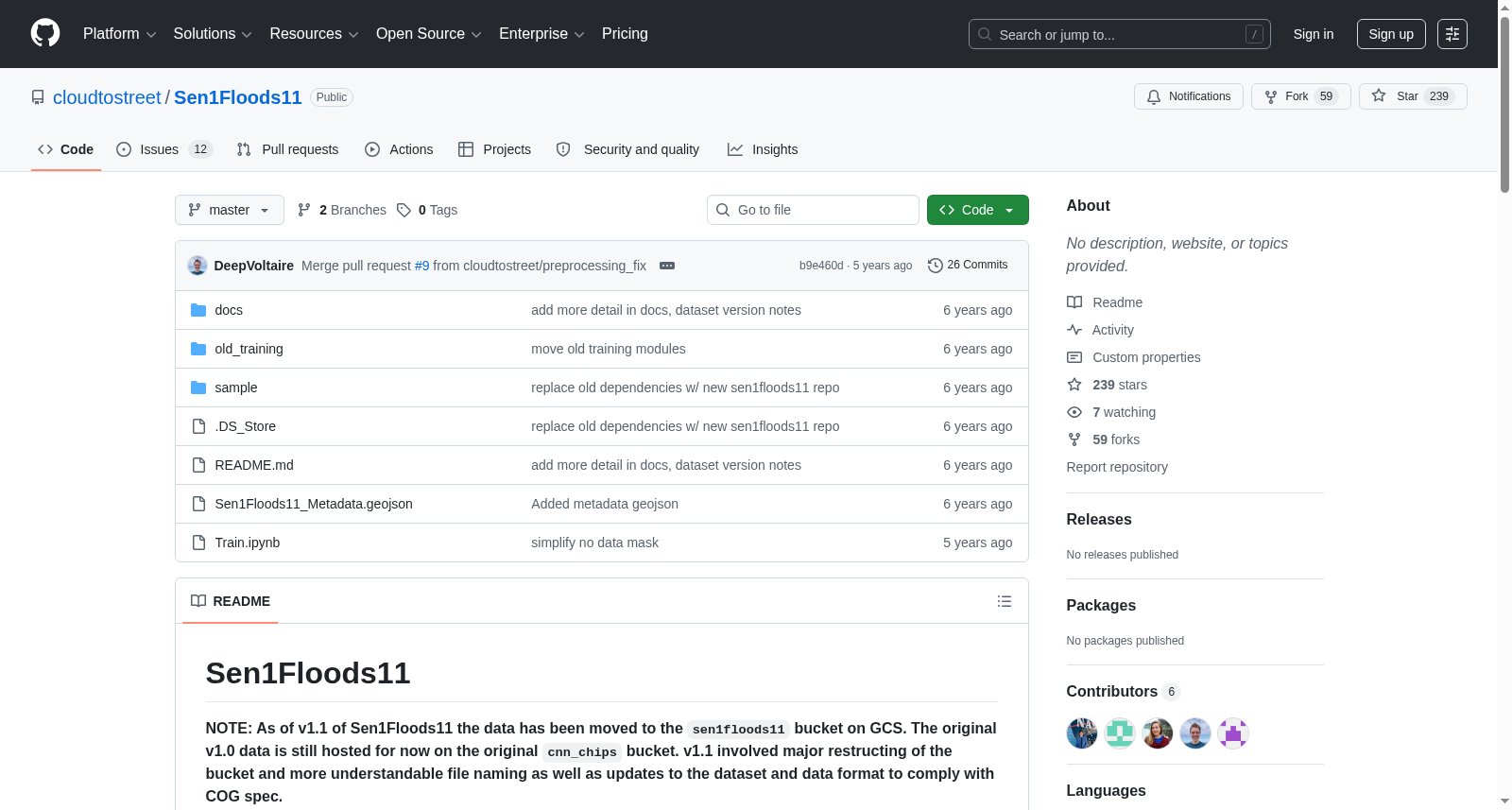Viewport: 1512px width, 810px height.
Task: Switch to the Insights tab
Action: (763, 149)
